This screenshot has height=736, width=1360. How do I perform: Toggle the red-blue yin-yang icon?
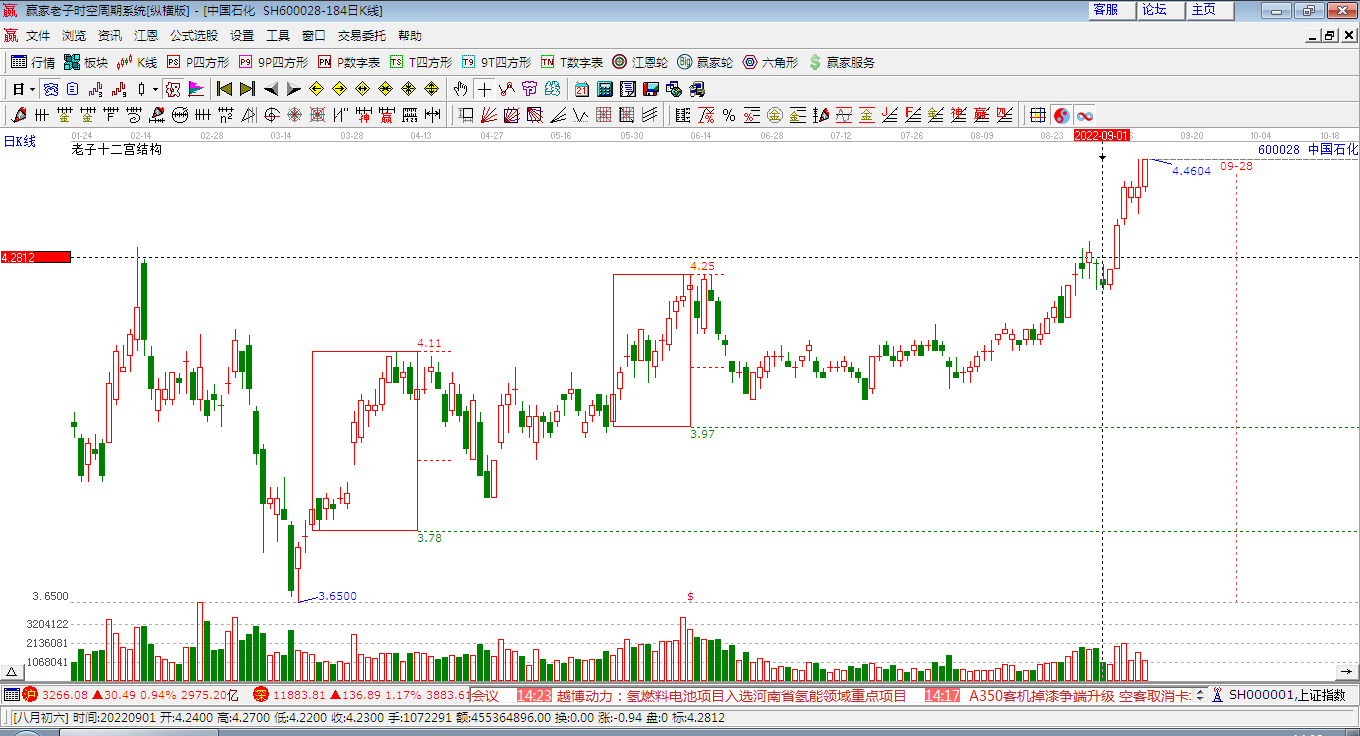pos(1061,115)
